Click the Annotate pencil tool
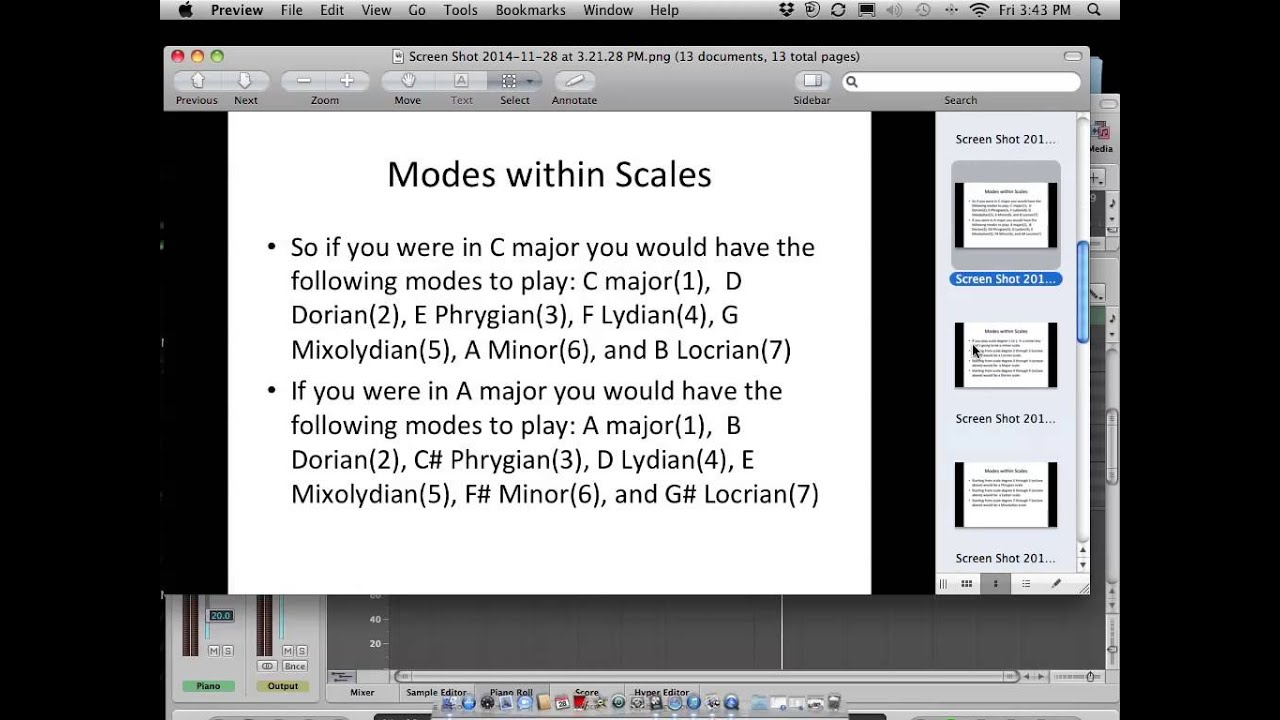 574,81
